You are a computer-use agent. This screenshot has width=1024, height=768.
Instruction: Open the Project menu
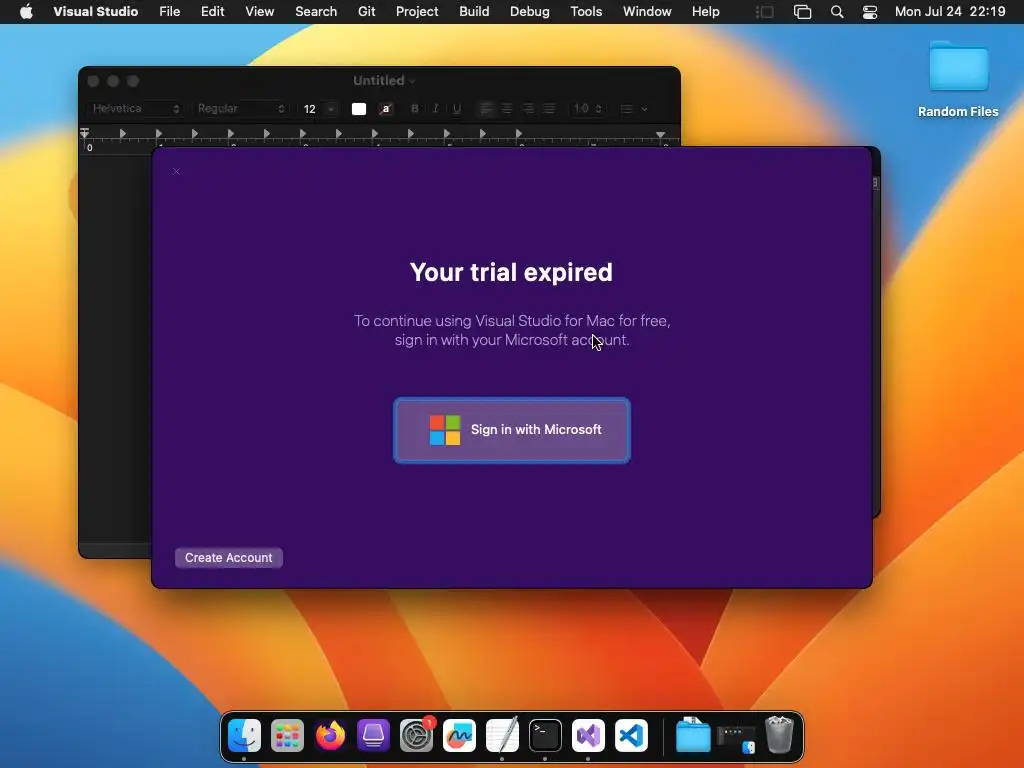(x=417, y=12)
